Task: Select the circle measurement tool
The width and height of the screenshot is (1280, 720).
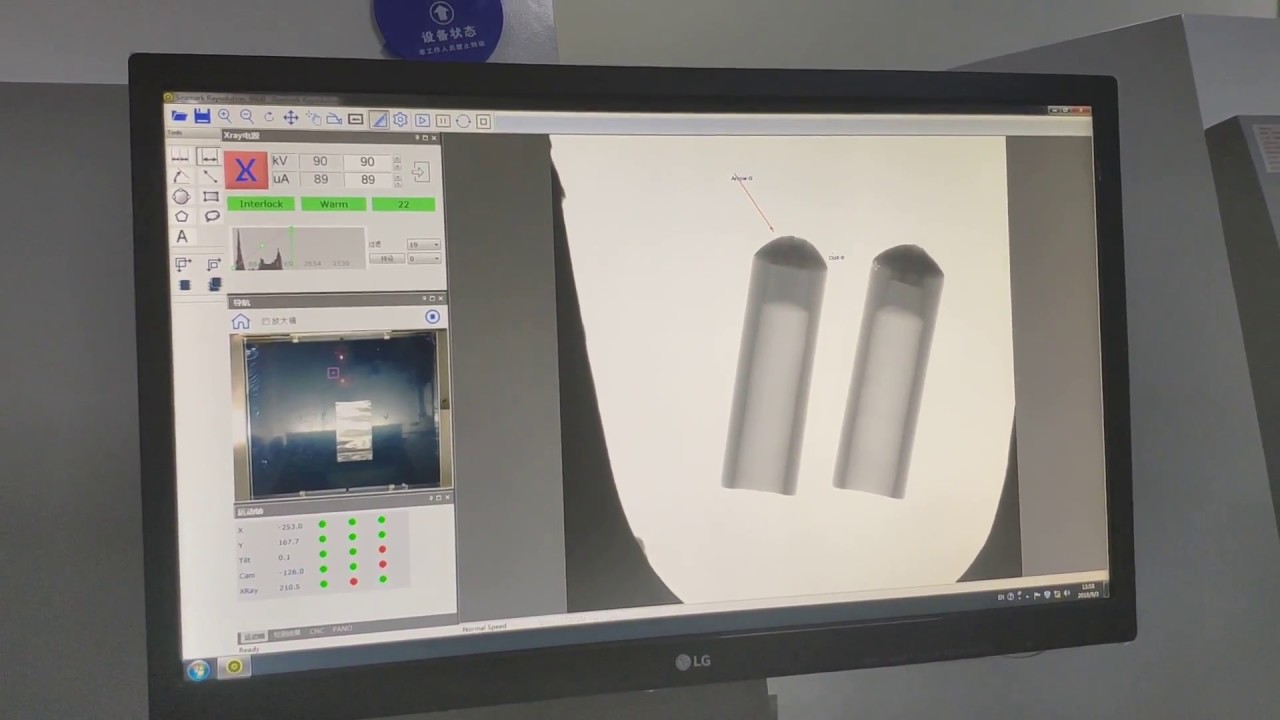Action: [x=180, y=197]
